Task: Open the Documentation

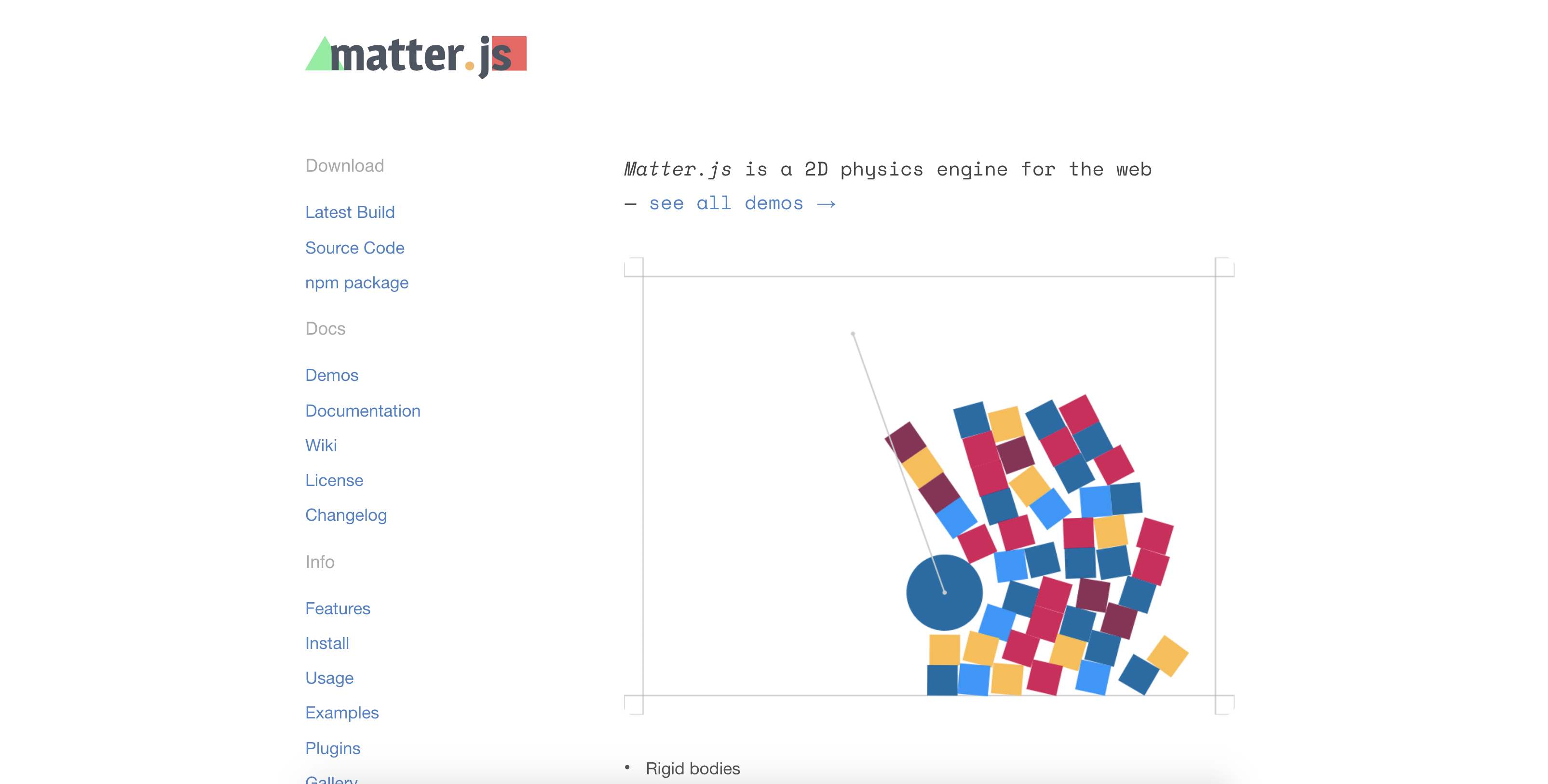Action: pyautogui.click(x=362, y=410)
